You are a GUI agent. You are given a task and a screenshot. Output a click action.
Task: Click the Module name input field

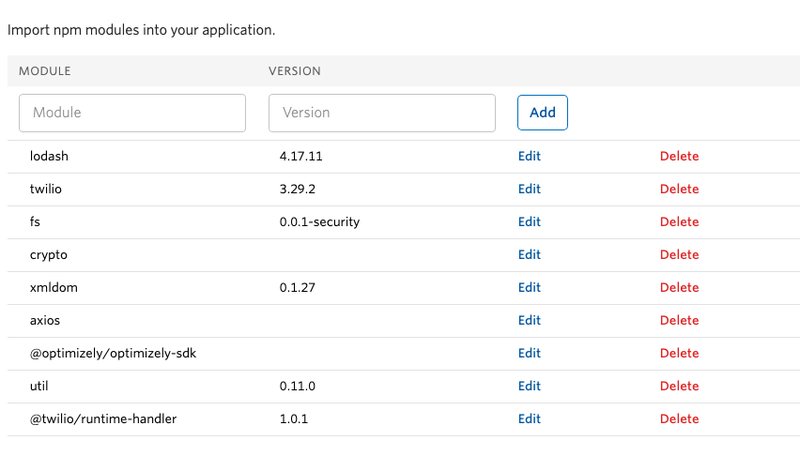pyautogui.click(x=132, y=113)
